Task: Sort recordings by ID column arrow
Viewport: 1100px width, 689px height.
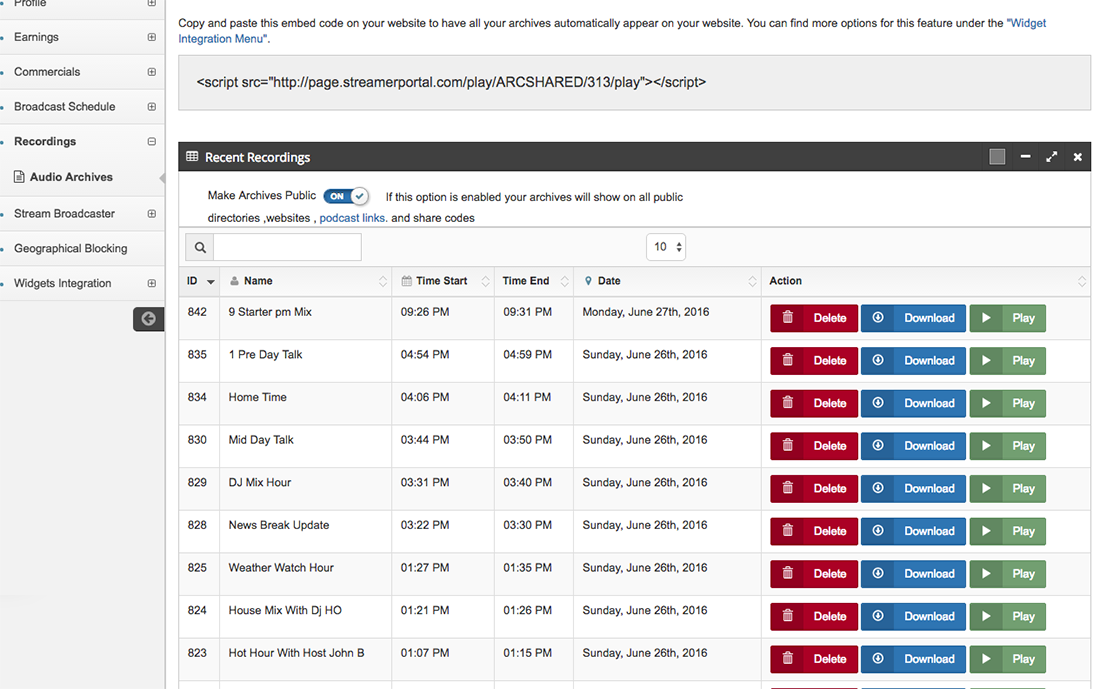Action: (210, 281)
